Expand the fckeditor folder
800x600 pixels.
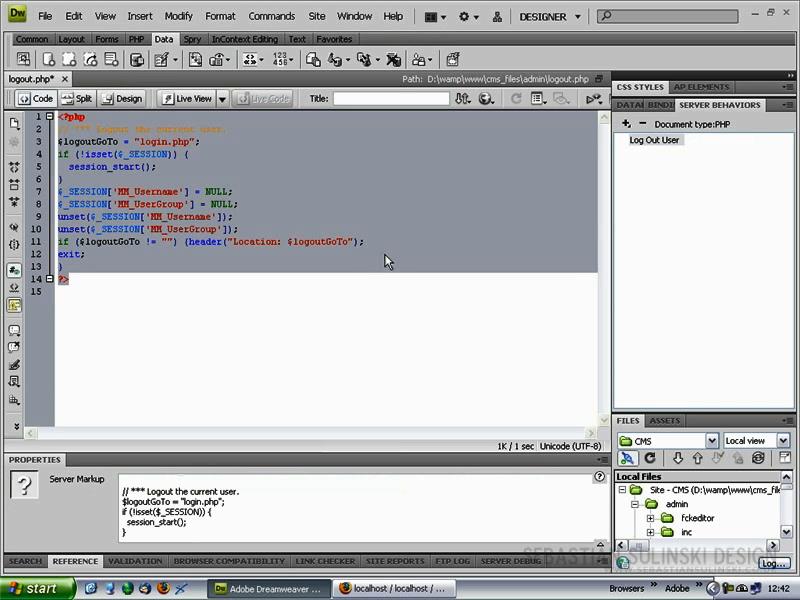pyautogui.click(x=651, y=518)
